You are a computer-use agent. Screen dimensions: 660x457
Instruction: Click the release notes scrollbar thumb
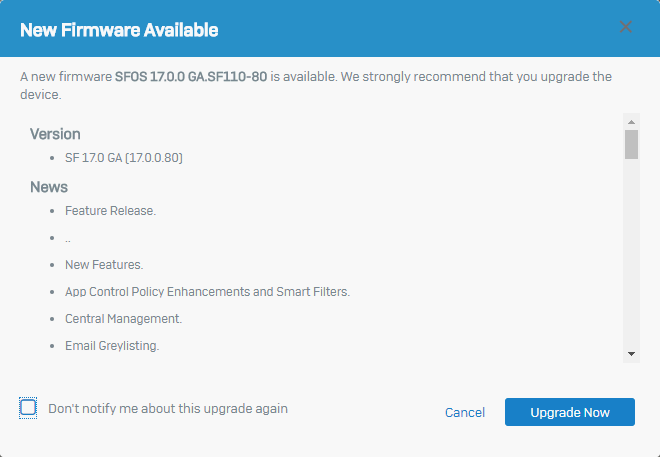point(631,144)
